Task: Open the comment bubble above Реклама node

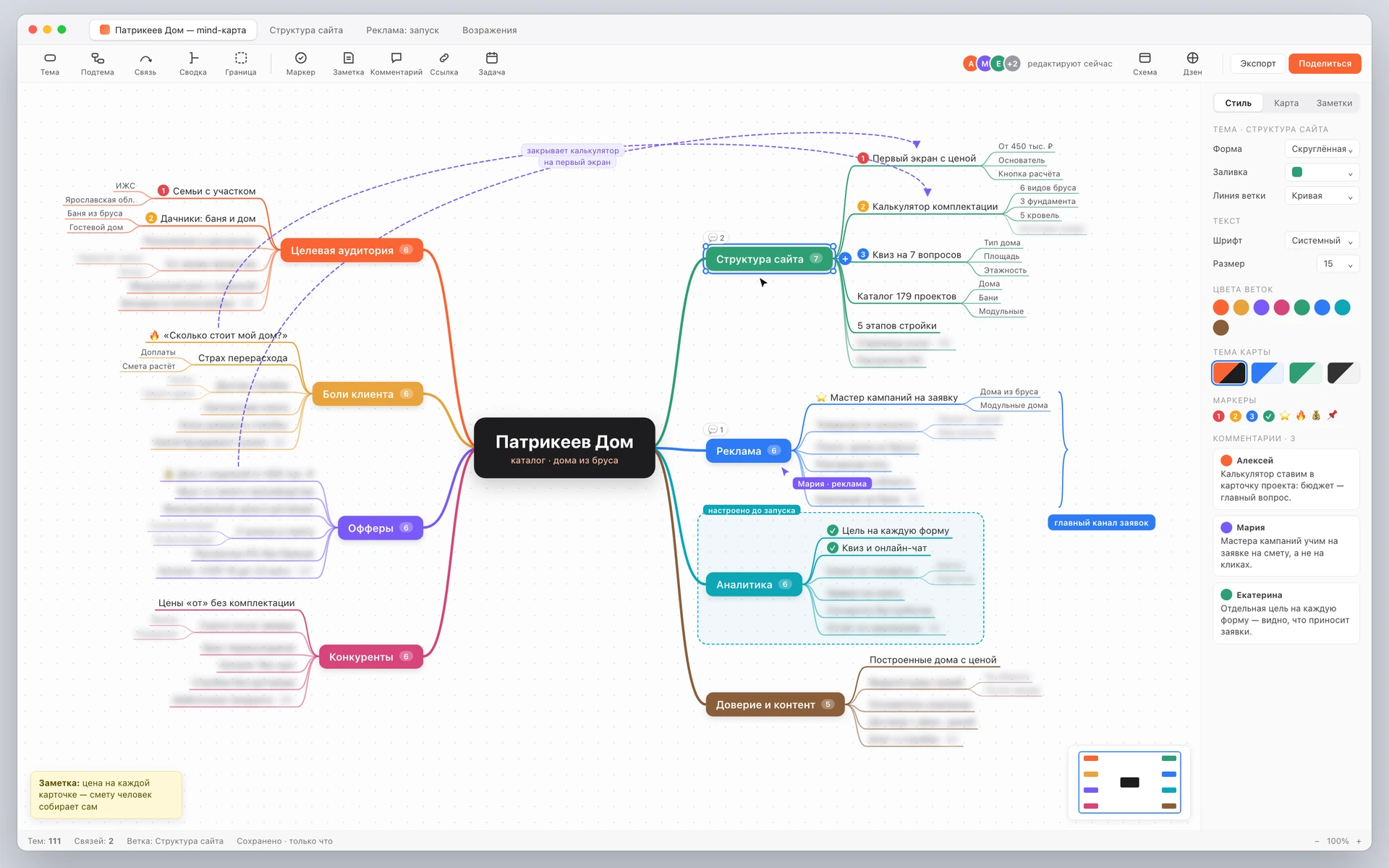Action: [715, 430]
